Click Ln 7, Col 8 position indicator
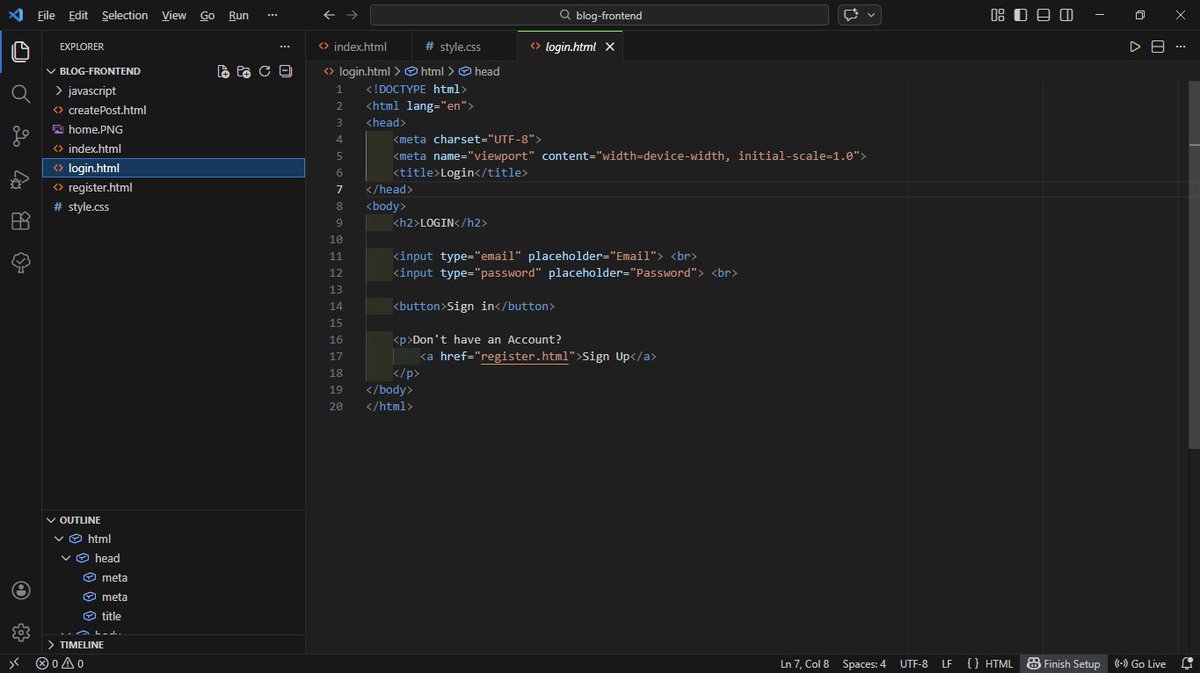The height and width of the screenshot is (673, 1200). coord(804,663)
